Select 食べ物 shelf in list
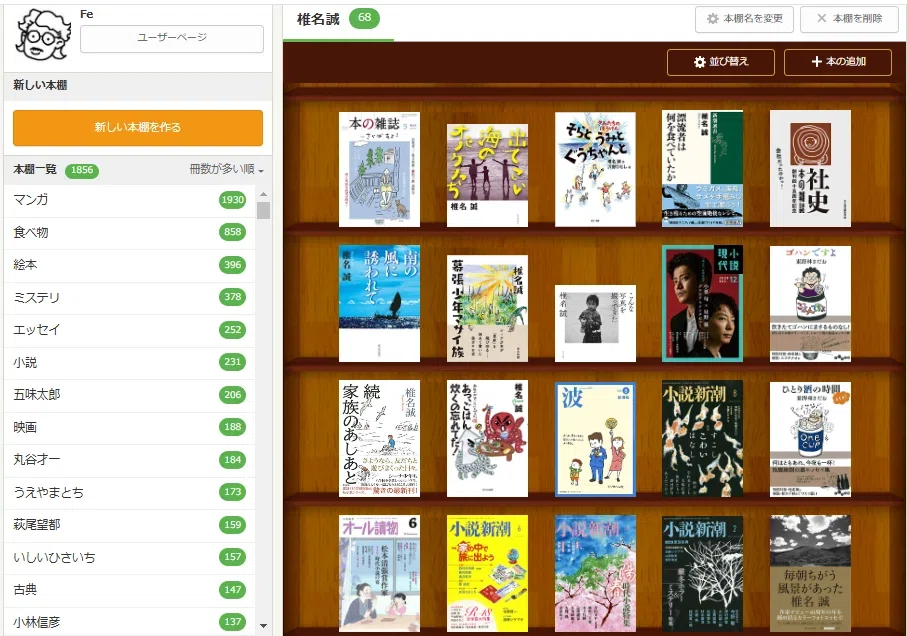 (x=130, y=232)
